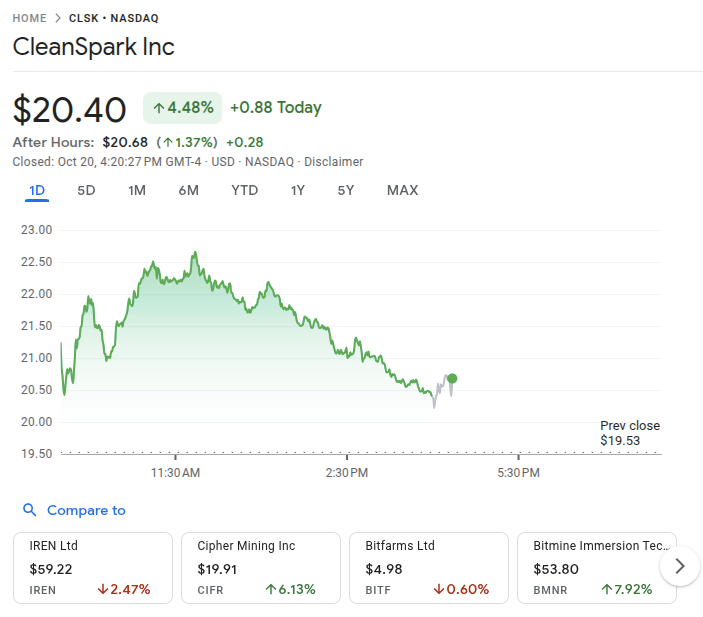The height and width of the screenshot is (617, 703).
Task: Select the MAX time range
Action: 402,190
